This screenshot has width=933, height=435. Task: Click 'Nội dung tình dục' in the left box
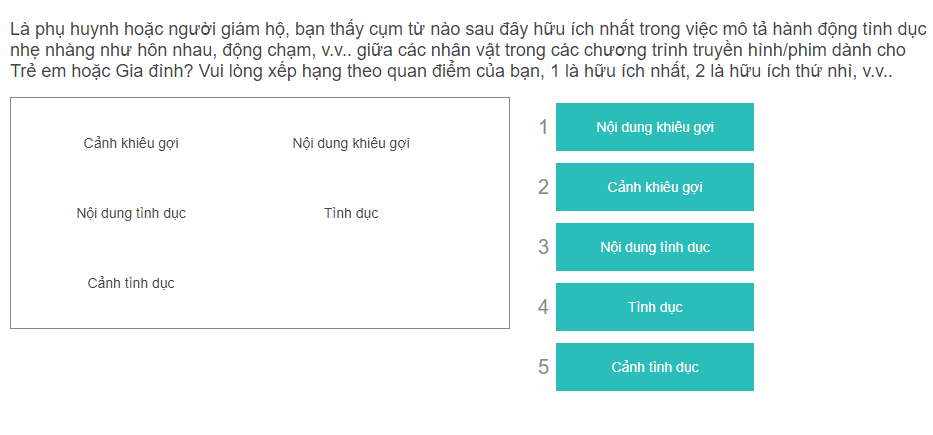tap(131, 213)
